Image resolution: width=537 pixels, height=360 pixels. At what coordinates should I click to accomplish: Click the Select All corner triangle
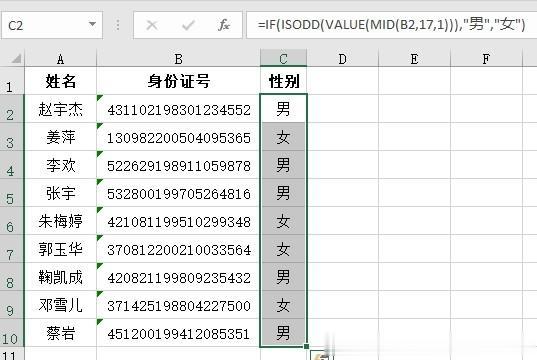[x=15, y=59]
